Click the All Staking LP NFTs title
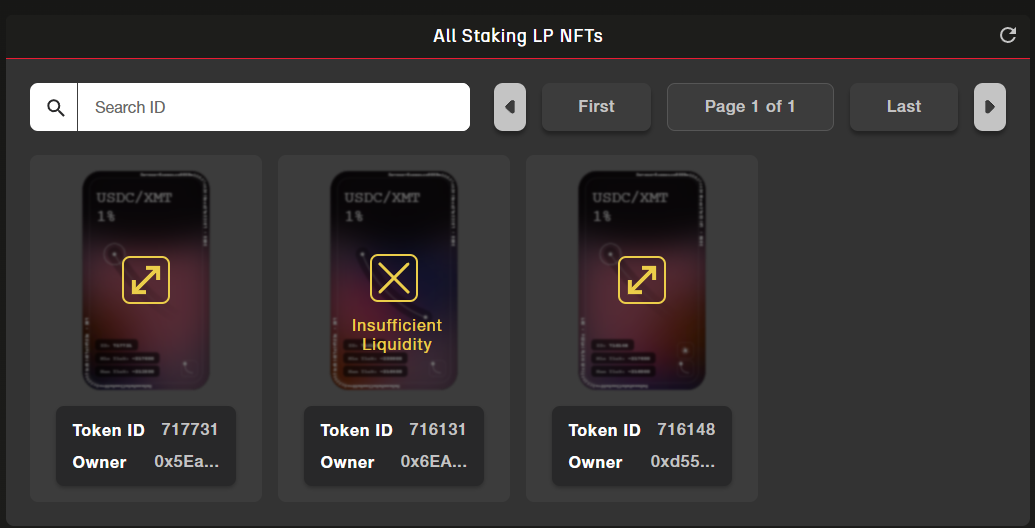Screen dimensions: 1035x528 click(518, 36)
